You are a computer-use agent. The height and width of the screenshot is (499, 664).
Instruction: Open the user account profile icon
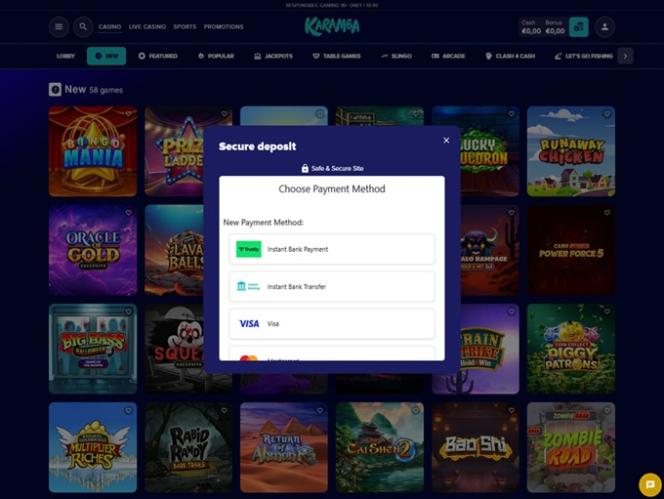605,27
